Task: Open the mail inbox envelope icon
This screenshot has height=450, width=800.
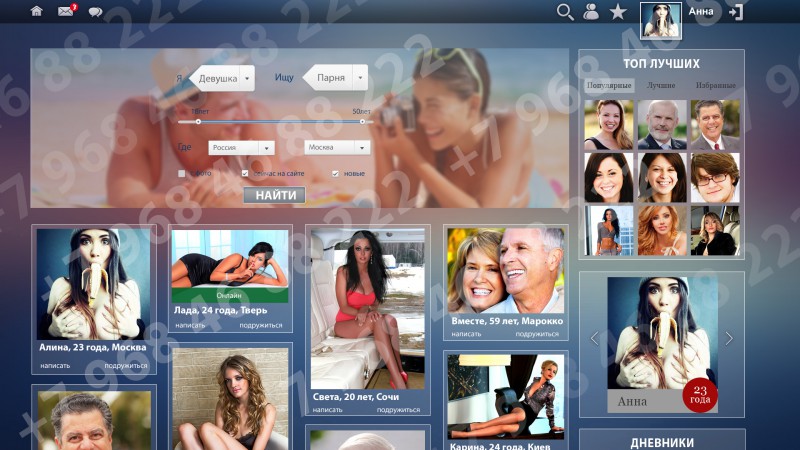Action: click(x=67, y=10)
